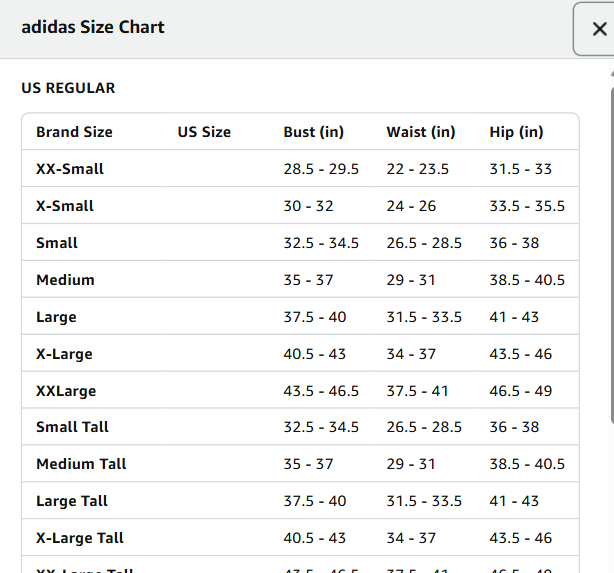The height and width of the screenshot is (573, 614).
Task: Click waist value '22 - 23.5'
Action: (417, 169)
